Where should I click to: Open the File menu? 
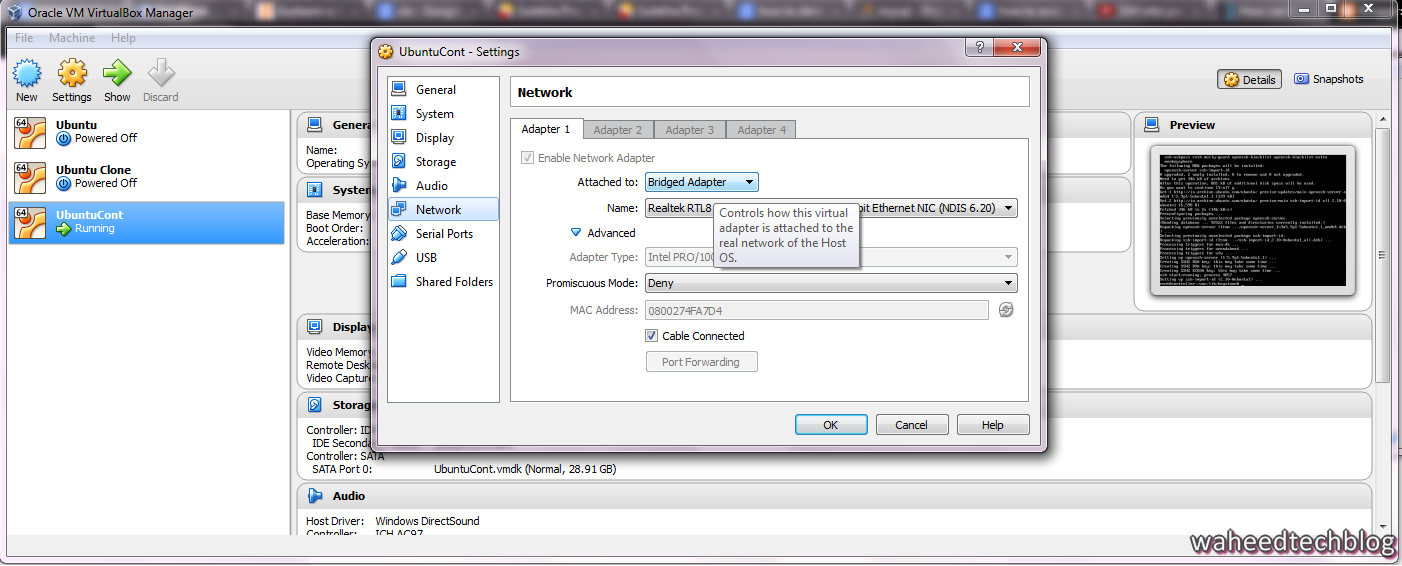24,38
